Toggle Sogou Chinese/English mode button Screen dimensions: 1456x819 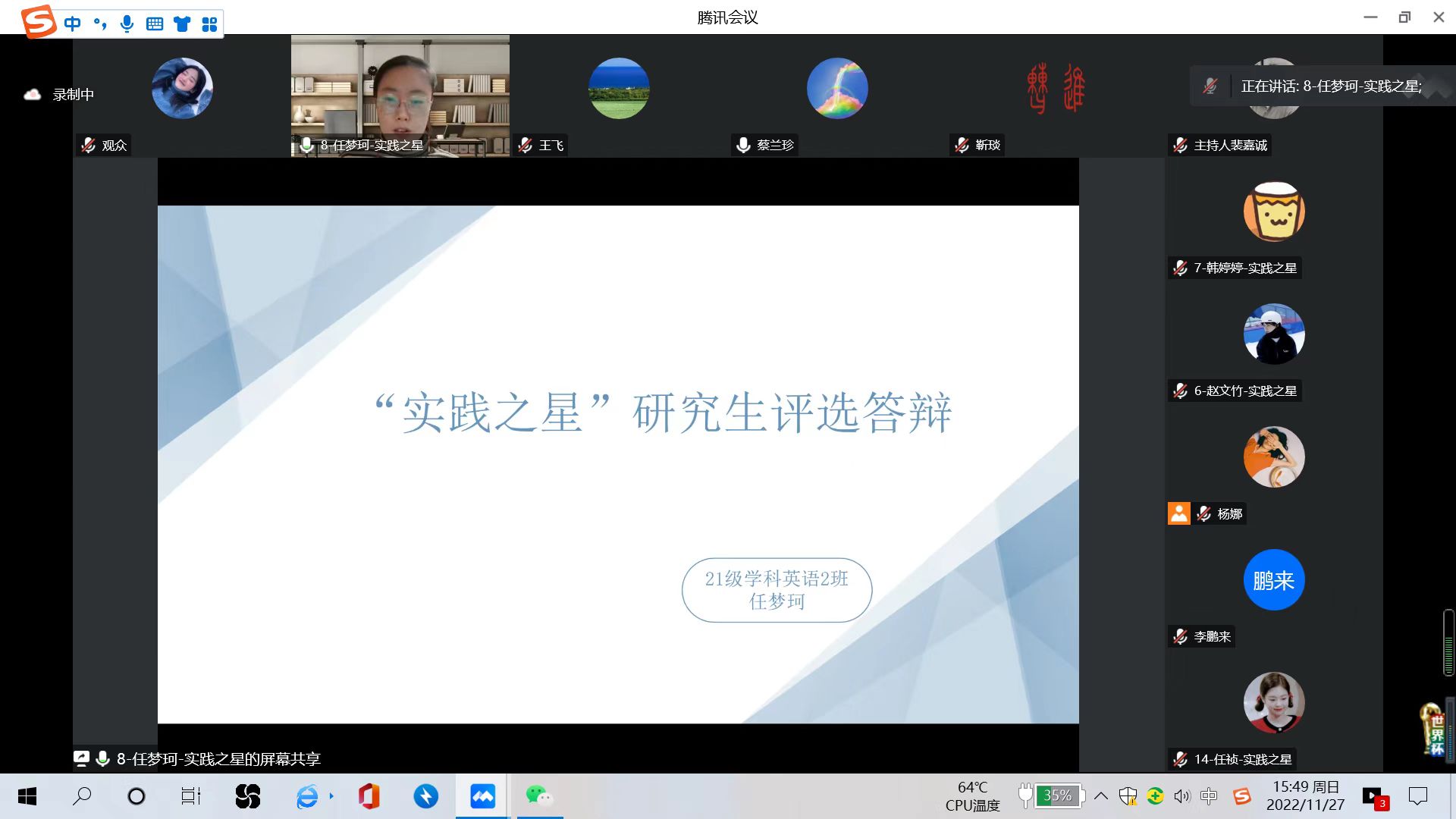[x=72, y=24]
